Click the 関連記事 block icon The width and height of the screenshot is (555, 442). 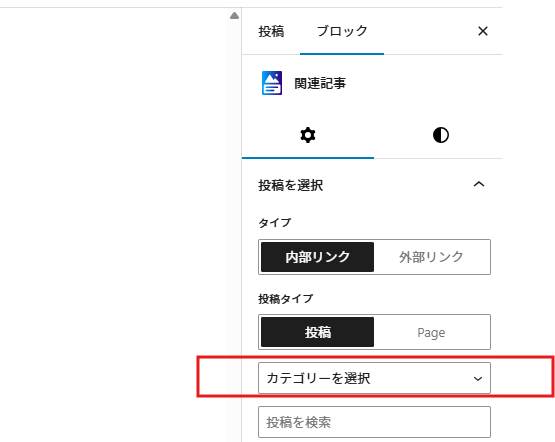272,83
